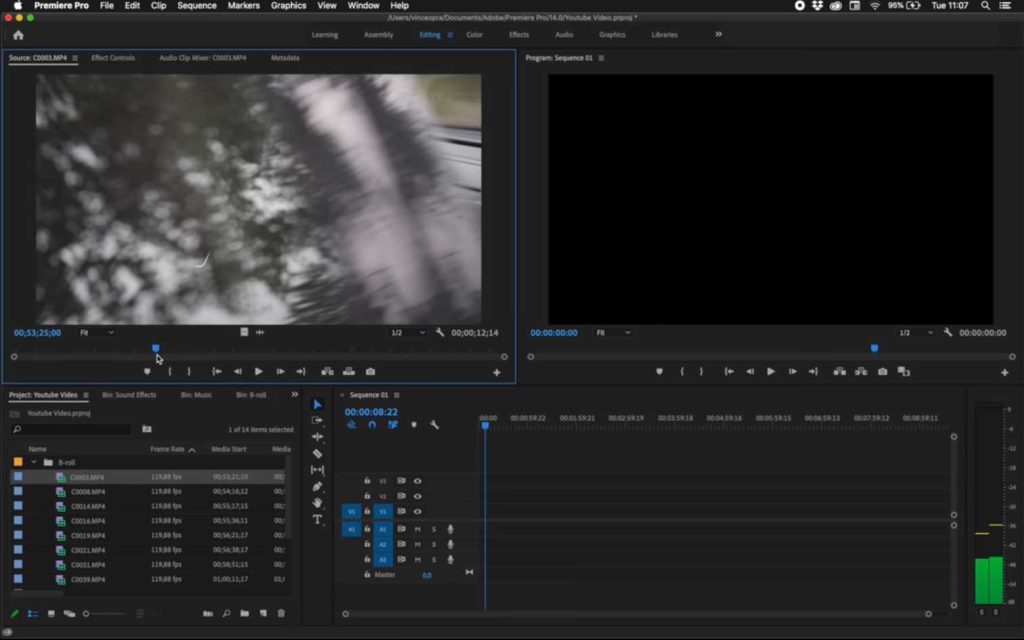
Task: Toggle project writable pencil icon
Action: 14,613
